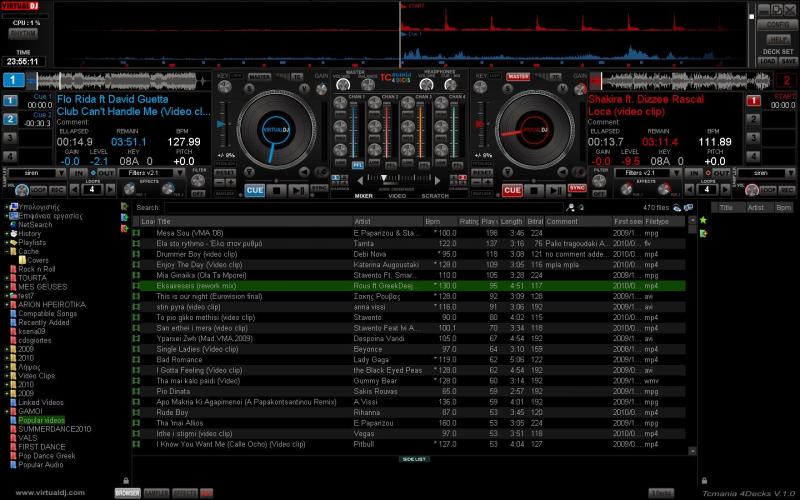Expand the History tree node

click(x=7, y=234)
